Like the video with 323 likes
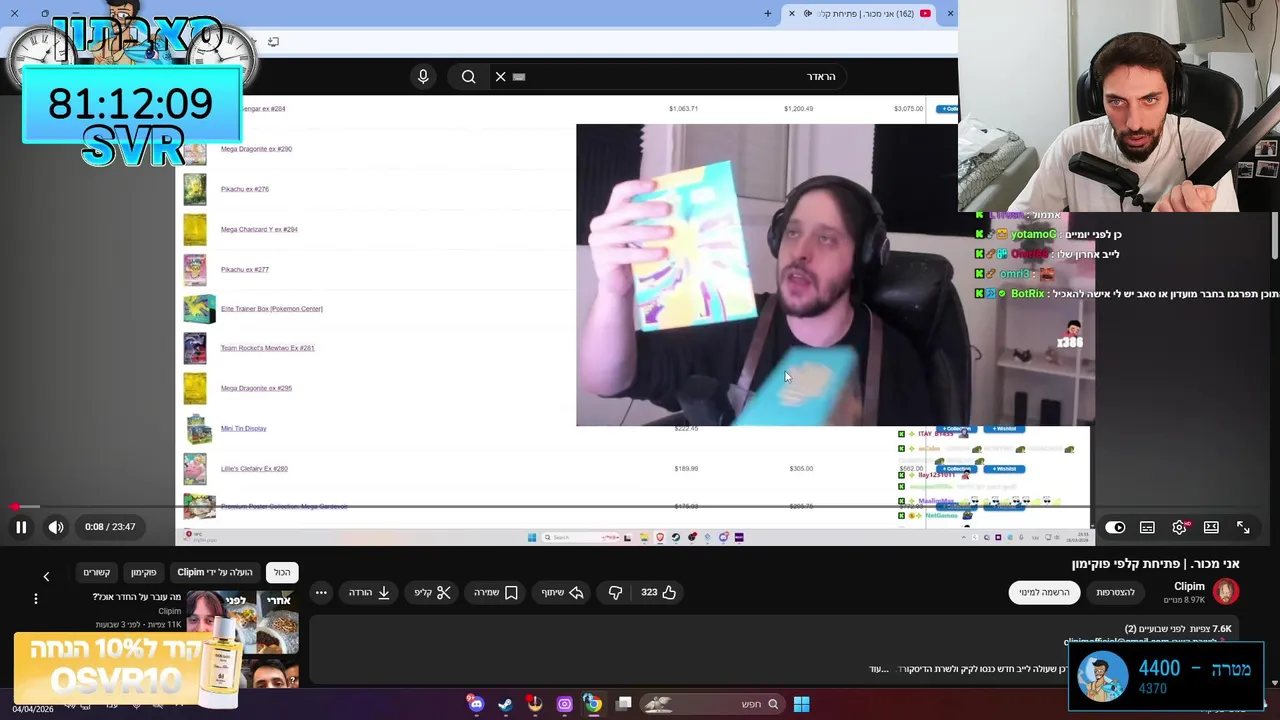The image size is (1280, 720). point(659,592)
